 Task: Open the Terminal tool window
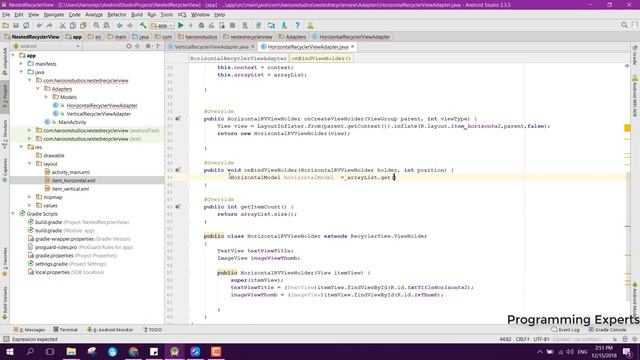click(x=65, y=329)
